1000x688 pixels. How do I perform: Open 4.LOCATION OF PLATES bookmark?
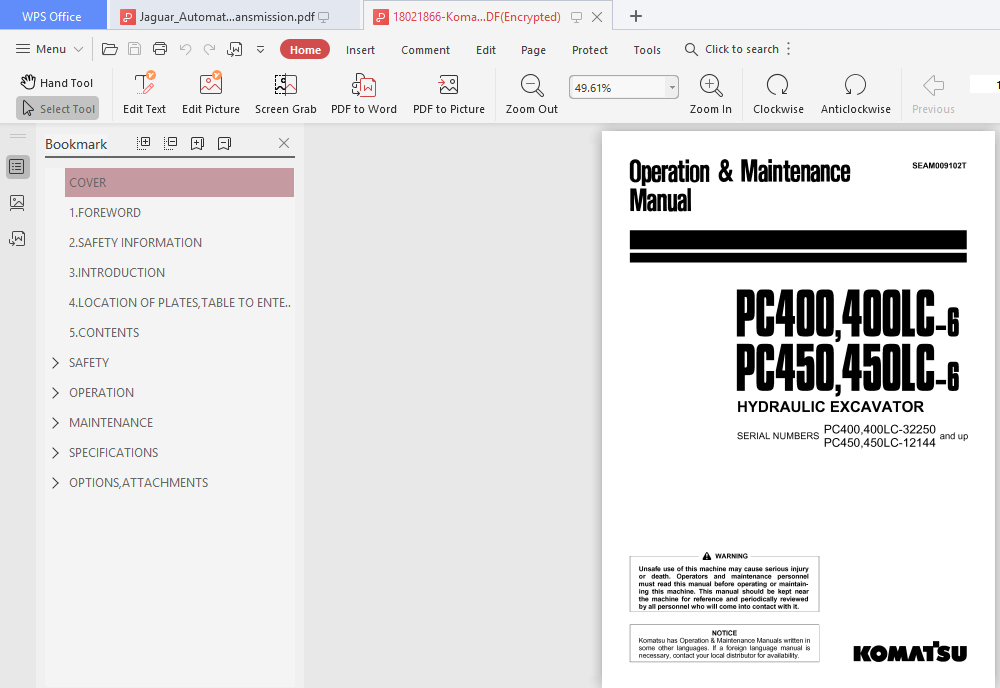click(x=179, y=302)
